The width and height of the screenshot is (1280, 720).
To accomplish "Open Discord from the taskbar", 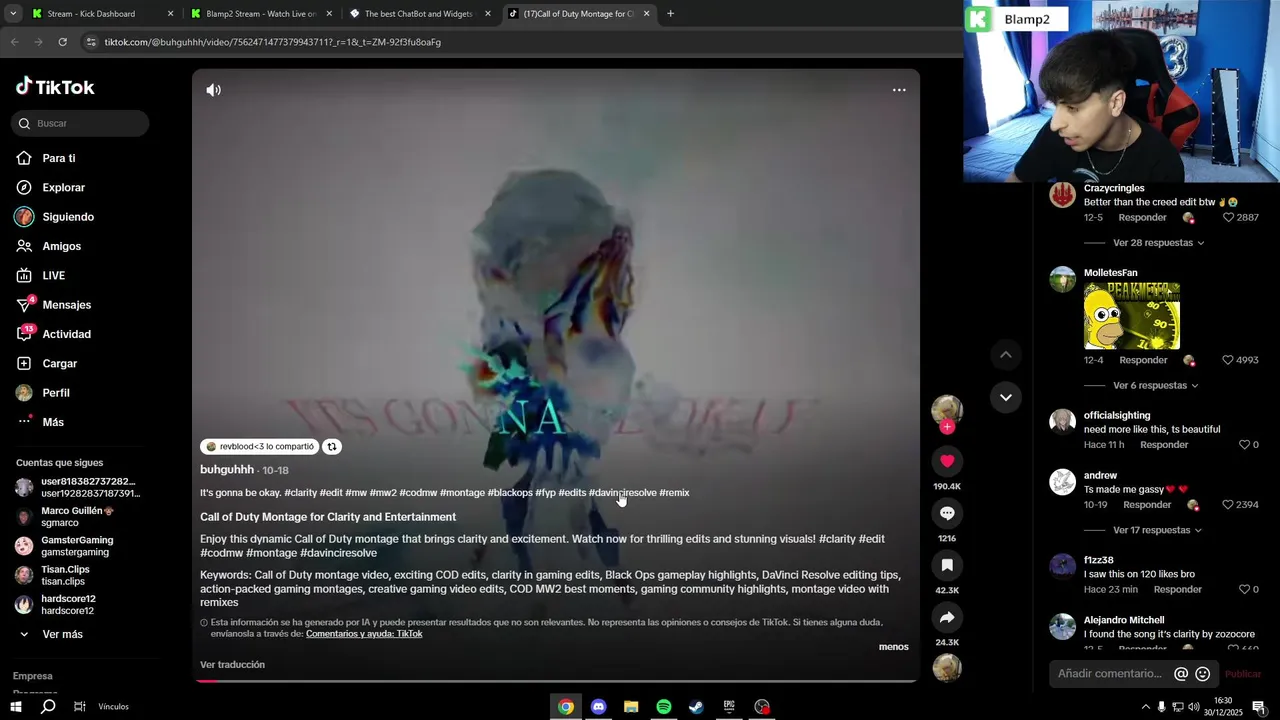I will pos(598,707).
